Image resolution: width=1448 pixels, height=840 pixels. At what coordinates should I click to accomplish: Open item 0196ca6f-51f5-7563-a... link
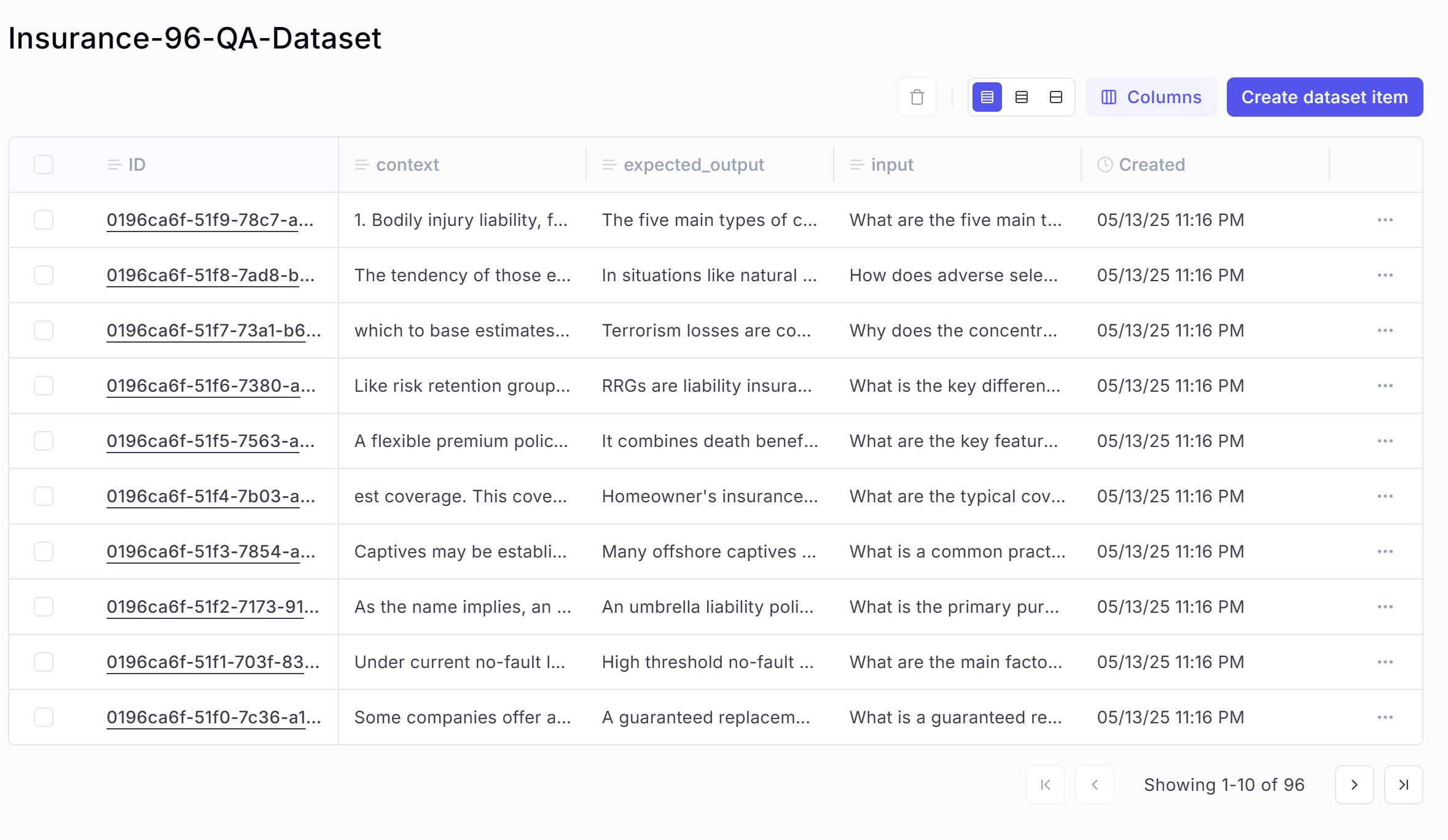coord(210,441)
